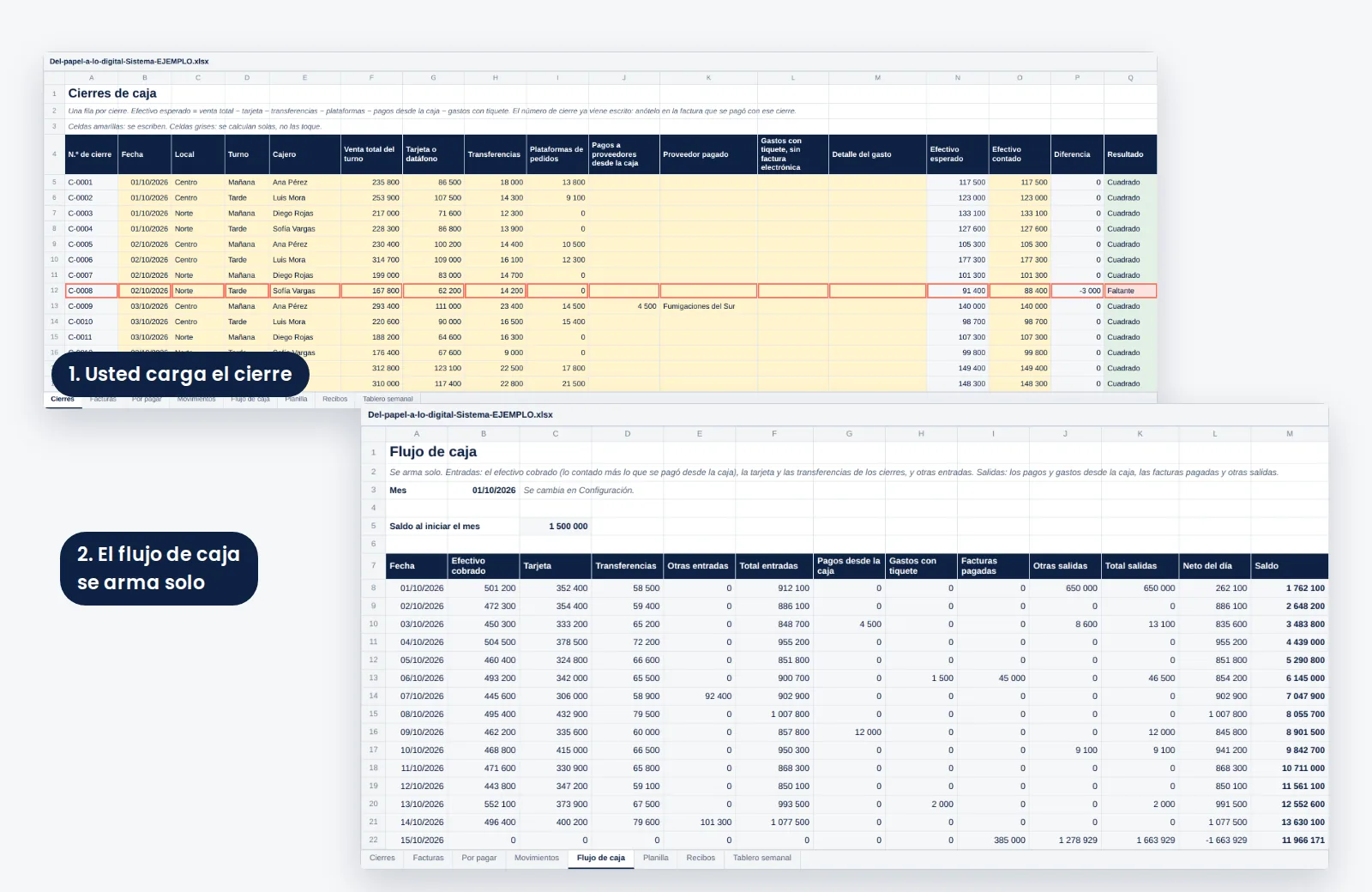The height and width of the screenshot is (892, 1372).
Task: Select the Movimientos sheet tab in front window
Action: 537,858
